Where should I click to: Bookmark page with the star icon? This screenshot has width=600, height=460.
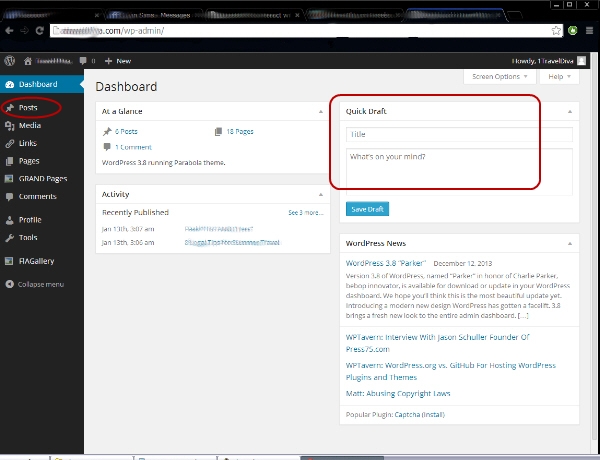click(x=556, y=31)
